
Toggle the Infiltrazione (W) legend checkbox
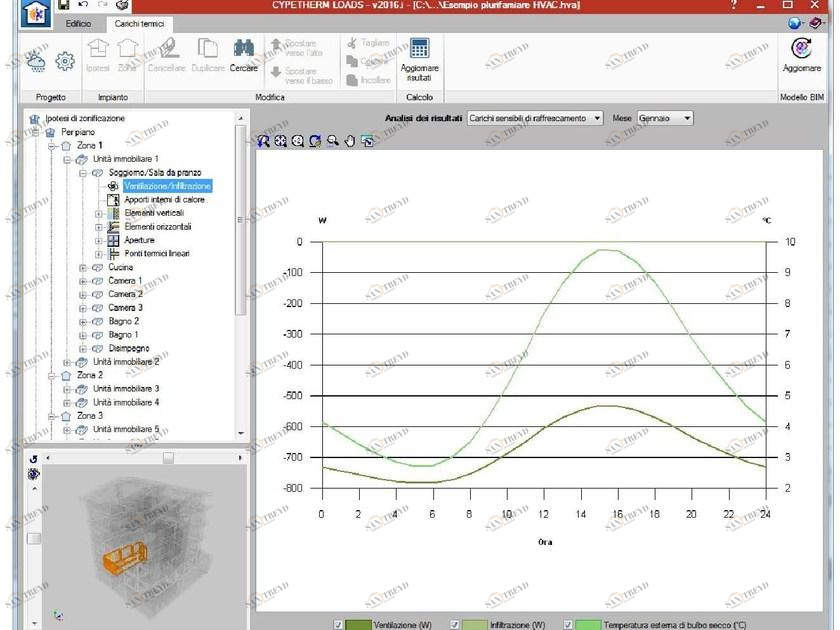click(455, 624)
